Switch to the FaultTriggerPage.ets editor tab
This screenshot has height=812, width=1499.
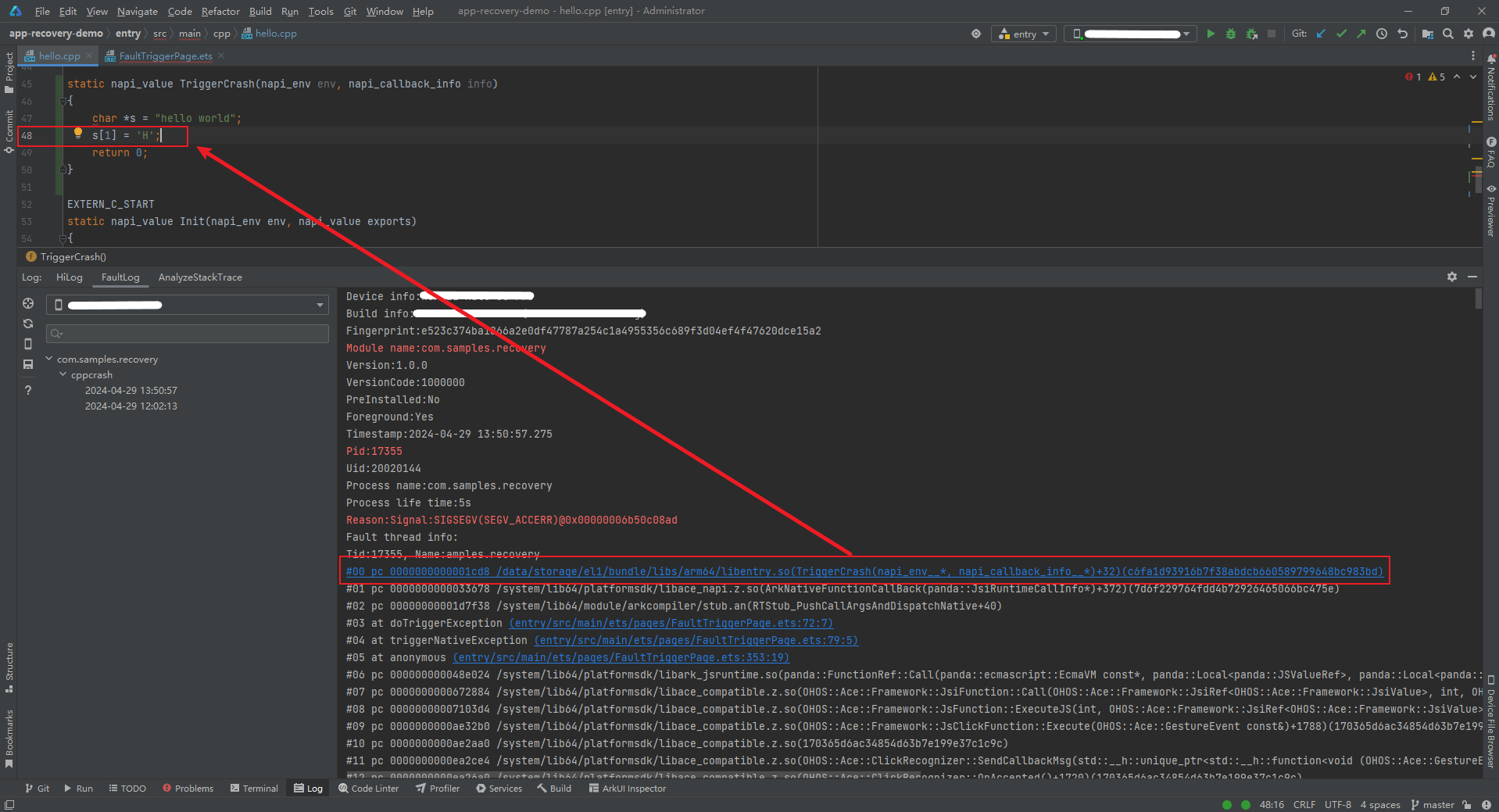pos(165,55)
